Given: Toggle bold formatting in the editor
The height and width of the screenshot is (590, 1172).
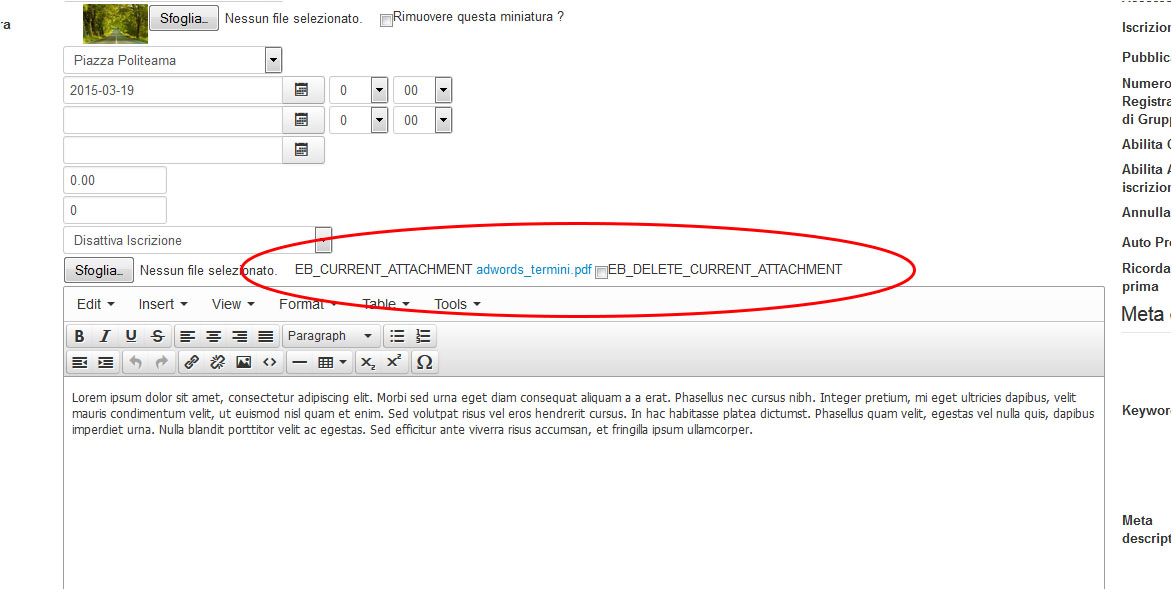Looking at the screenshot, I should point(79,336).
